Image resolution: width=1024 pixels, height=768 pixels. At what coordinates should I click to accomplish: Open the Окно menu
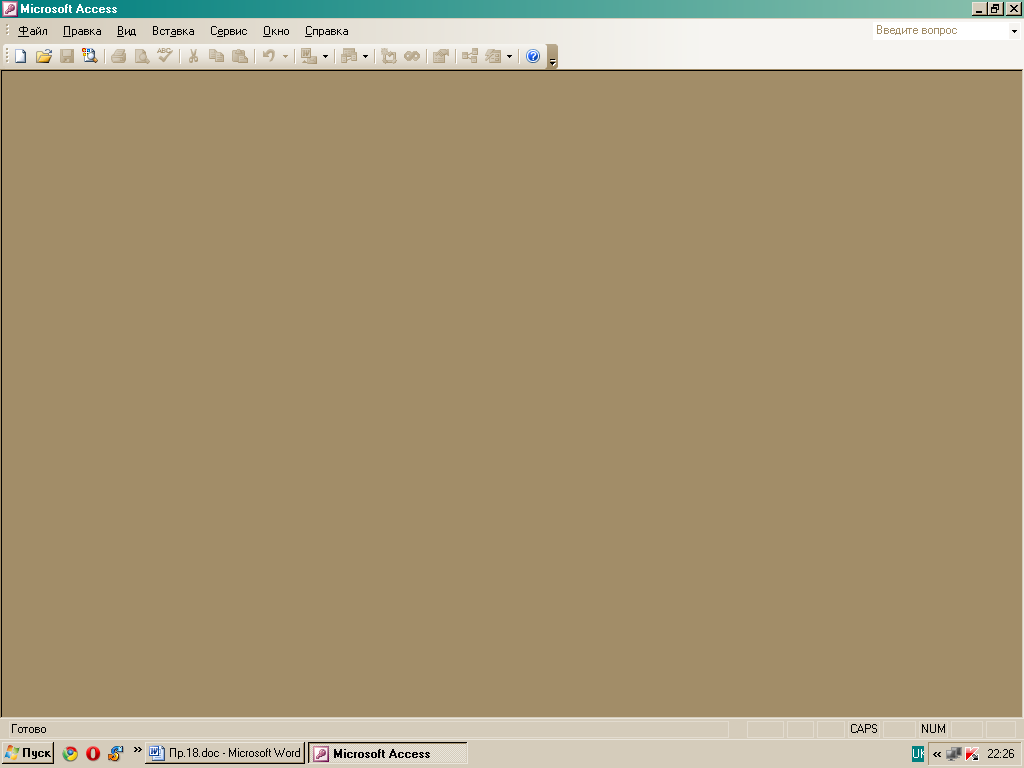click(x=276, y=31)
